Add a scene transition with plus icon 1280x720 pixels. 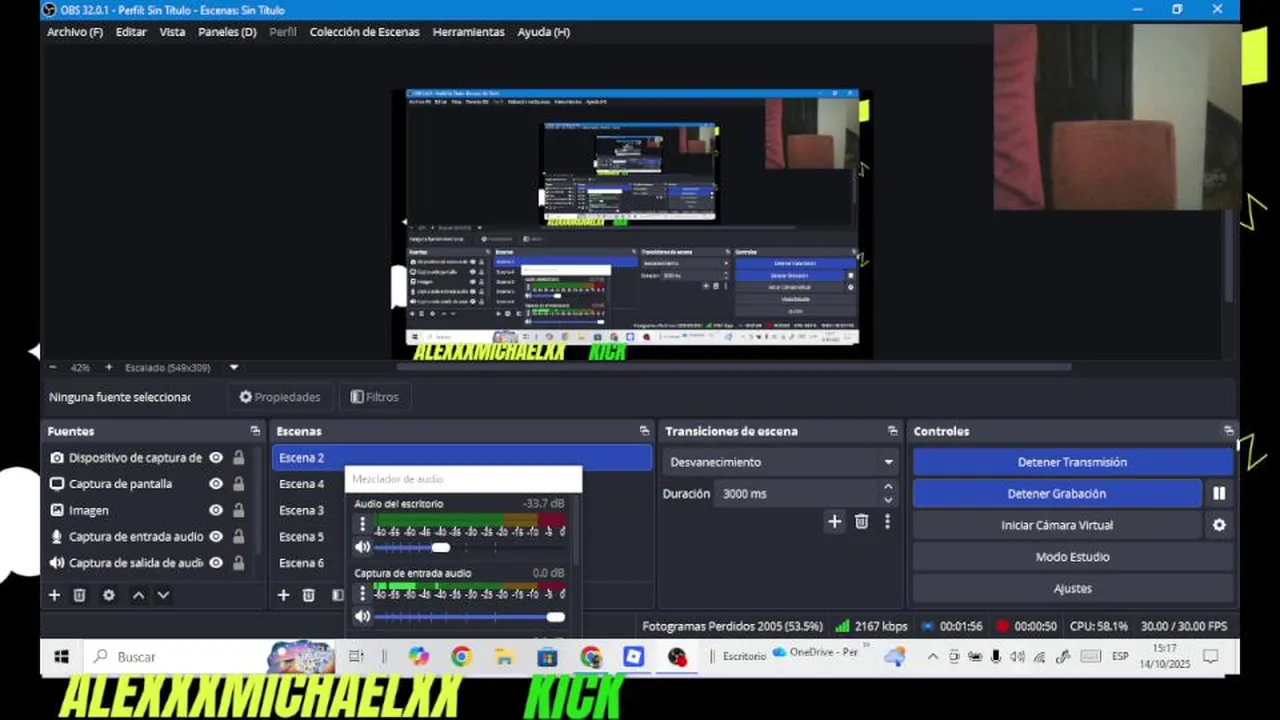(x=834, y=521)
